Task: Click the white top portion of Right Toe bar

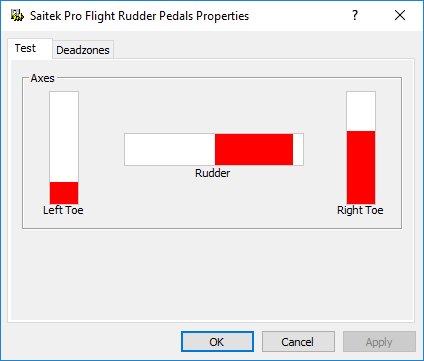Action: pyautogui.click(x=361, y=112)
